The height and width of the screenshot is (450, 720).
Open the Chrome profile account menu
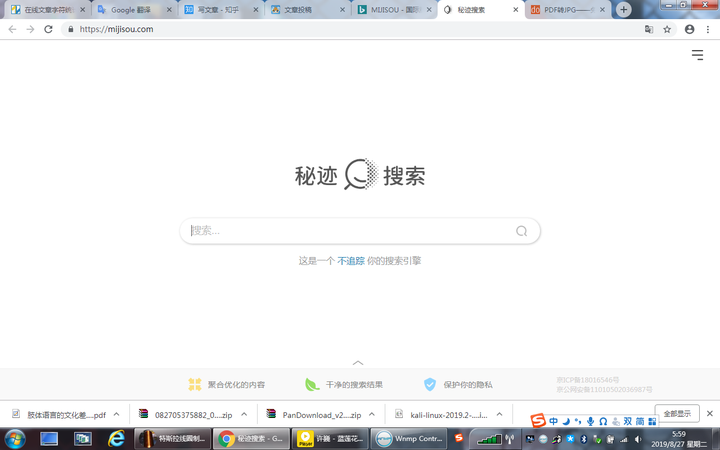point(689,29)
